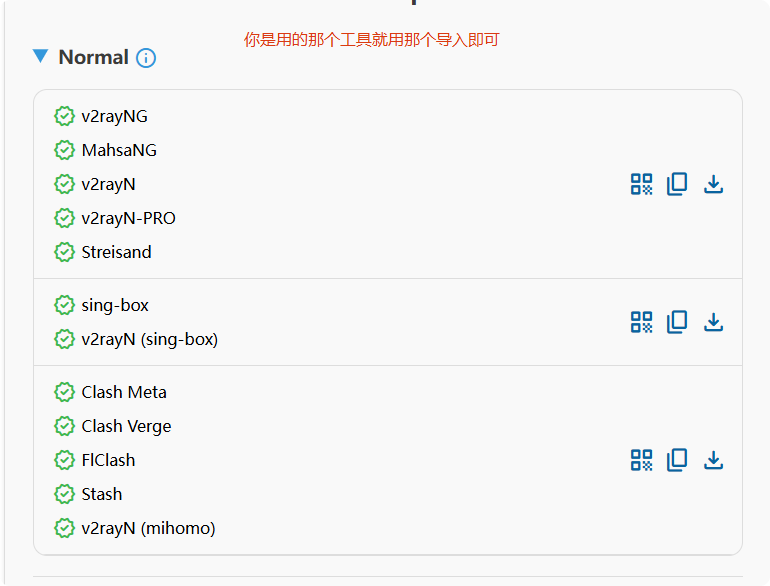
Task: Show QR code for the v2rayNG group
Action: [641, 184]
